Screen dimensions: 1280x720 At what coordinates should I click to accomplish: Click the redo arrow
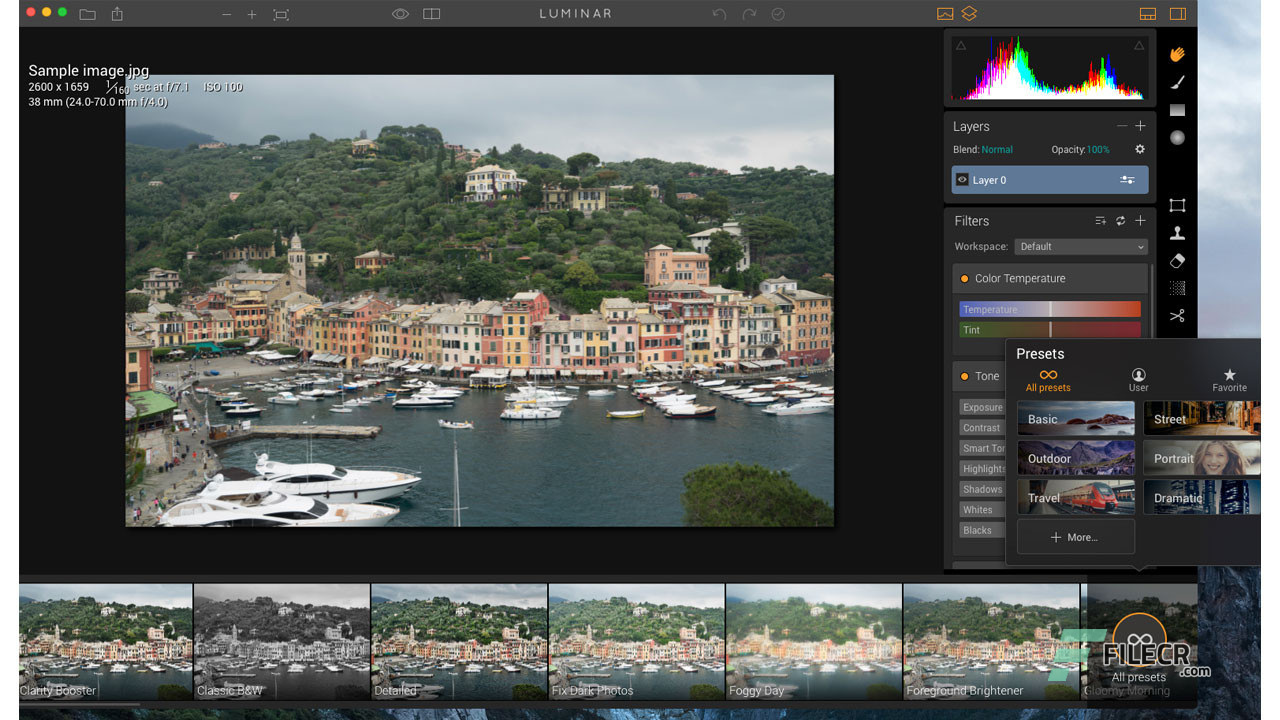tap(749, 14)
